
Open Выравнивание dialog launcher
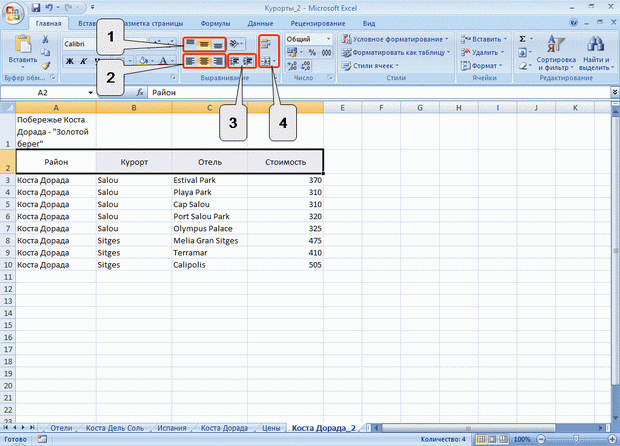click(276, 77)
